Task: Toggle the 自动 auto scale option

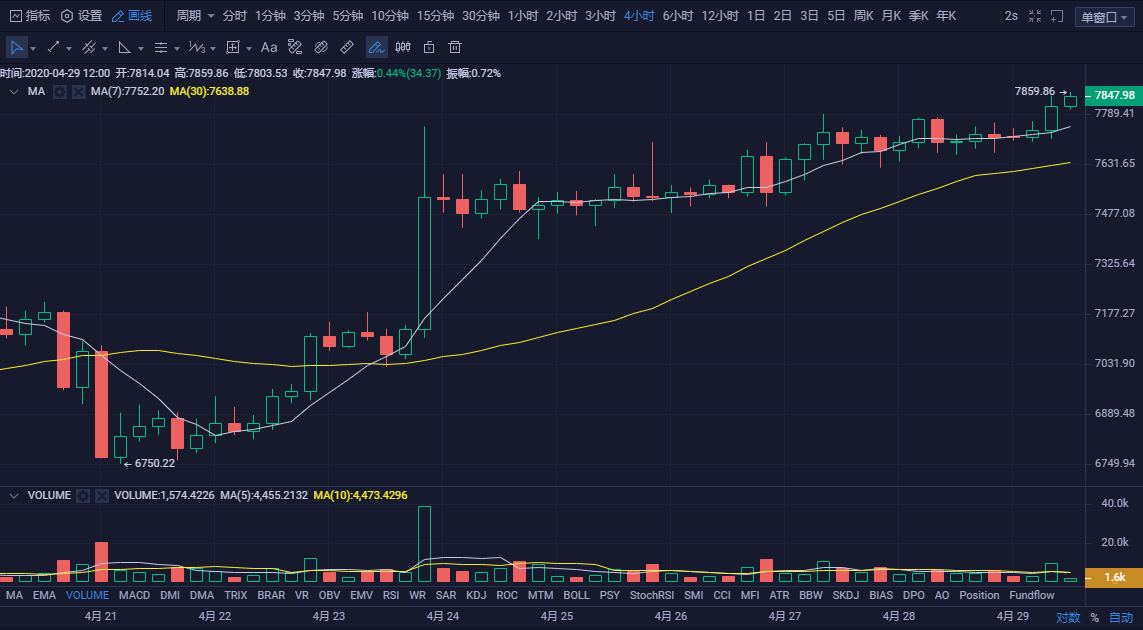Action: pyautogui.click(x=1121, y=618)
